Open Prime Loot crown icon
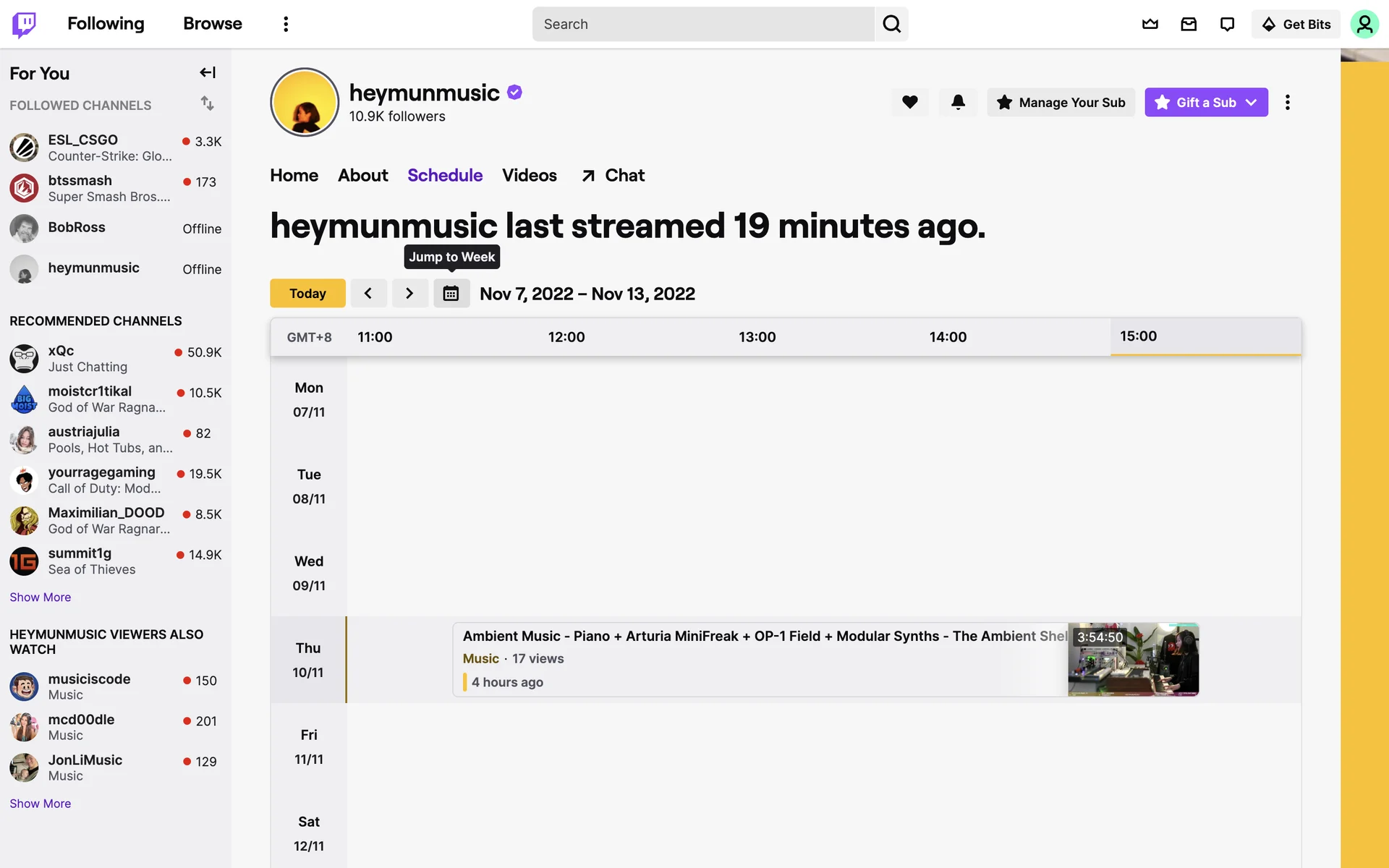The width and height of the screenshot is (1389, 868). click(1150, 24)
